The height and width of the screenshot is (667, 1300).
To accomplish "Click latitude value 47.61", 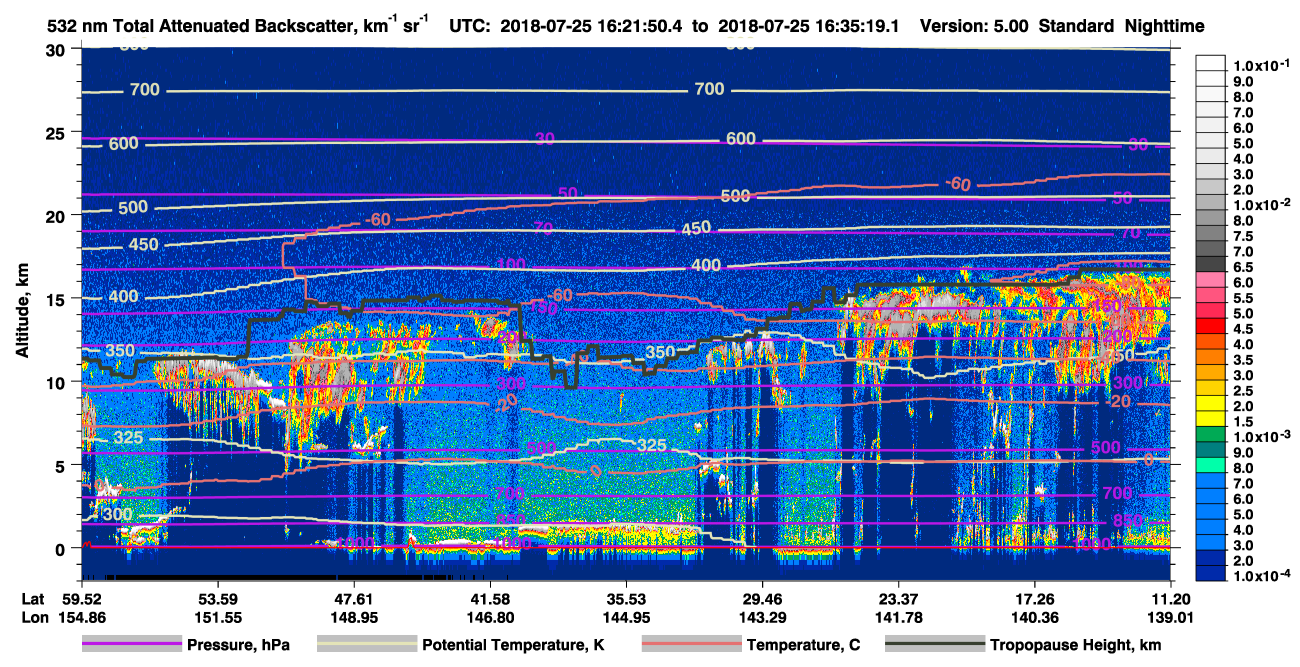I will tap(354, 598).
